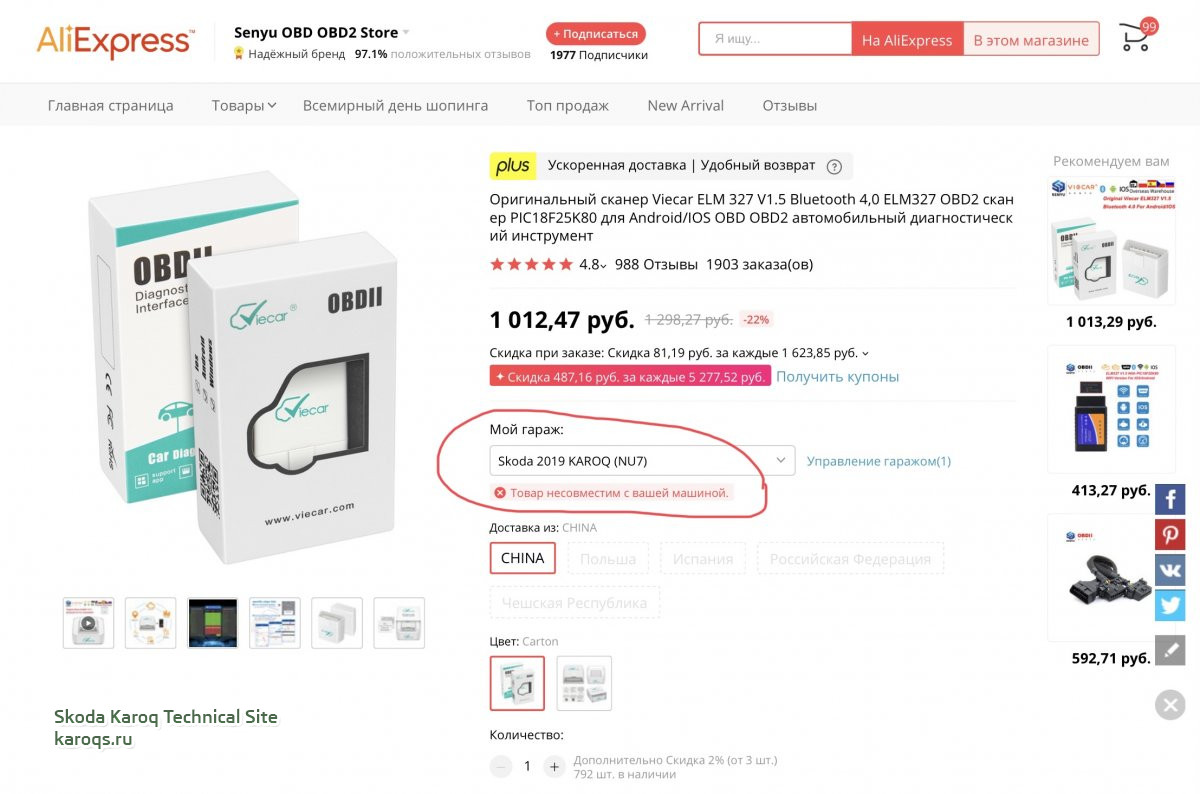Screen dimensions: 1200x794
Task: Expand the Товары menu
Action: pos(243,105)
